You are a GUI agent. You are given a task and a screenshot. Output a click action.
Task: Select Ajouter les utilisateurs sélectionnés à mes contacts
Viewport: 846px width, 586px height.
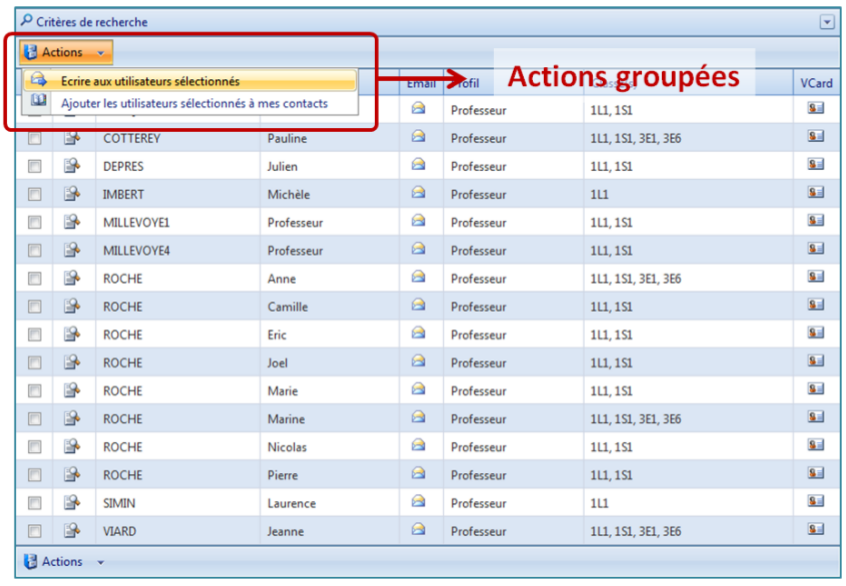pyautogui.click(x=194, y=103)
